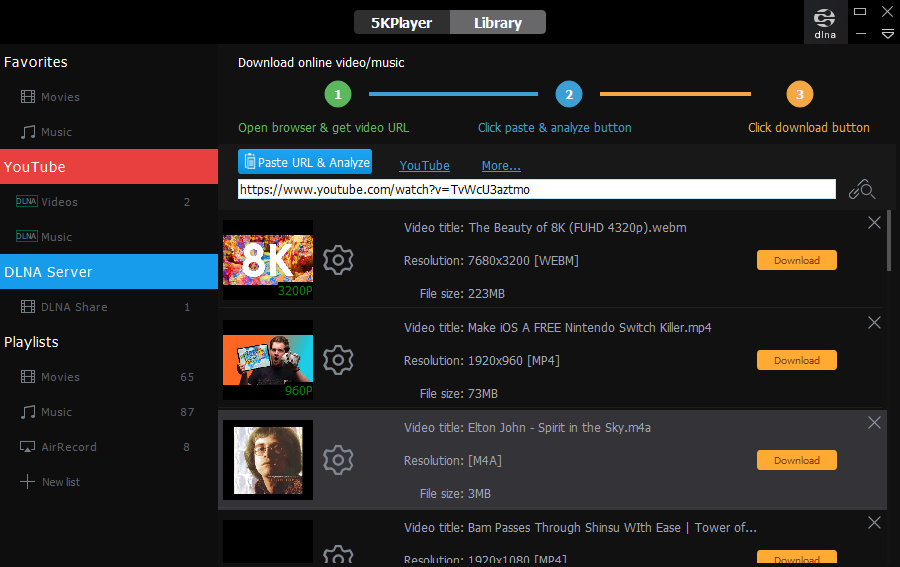Click the music note icon beside Favorites Music
900x567 pixels.
click(28, 132)
